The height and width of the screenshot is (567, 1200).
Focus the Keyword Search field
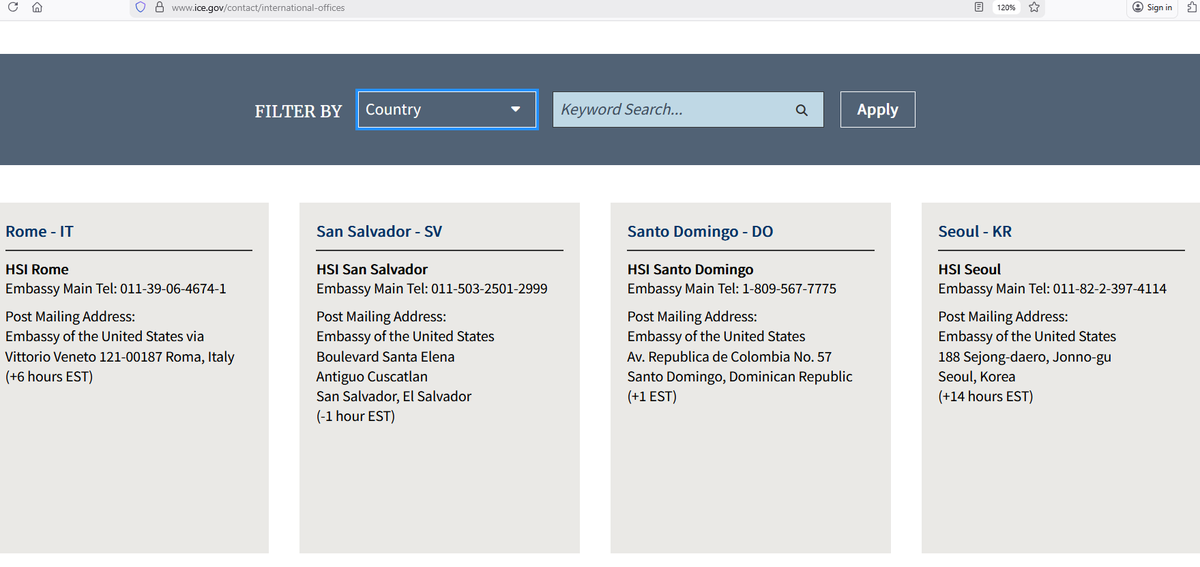pyautogui.click(x=688, y=109)
